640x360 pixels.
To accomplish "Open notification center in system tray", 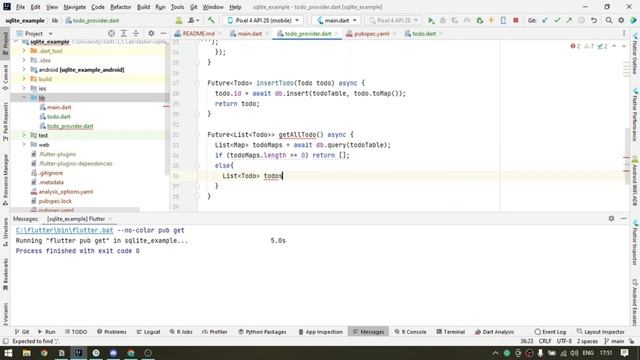I will click(x=624, y=353).
